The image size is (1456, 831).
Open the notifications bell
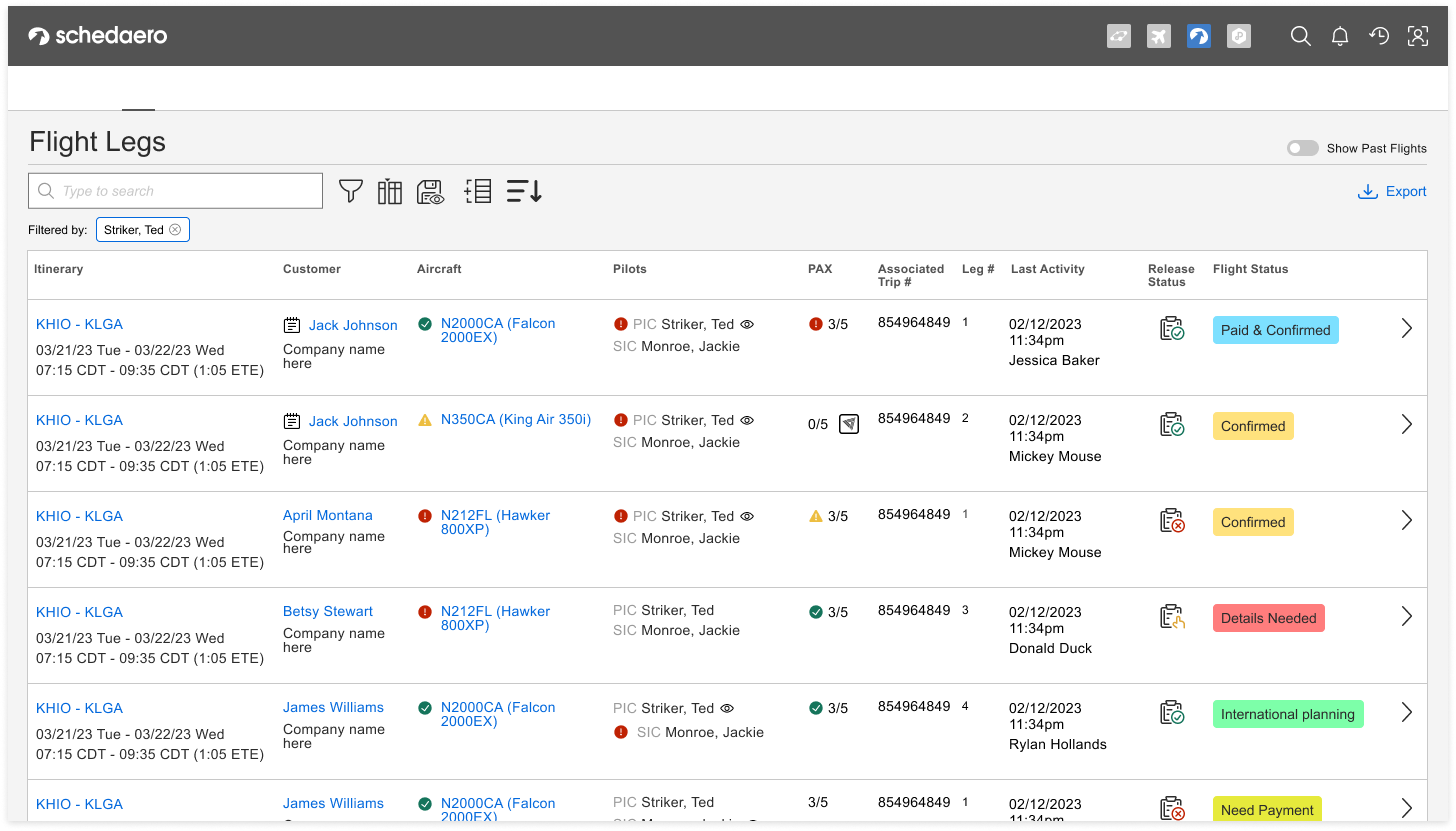click(x=1340, y=37)
